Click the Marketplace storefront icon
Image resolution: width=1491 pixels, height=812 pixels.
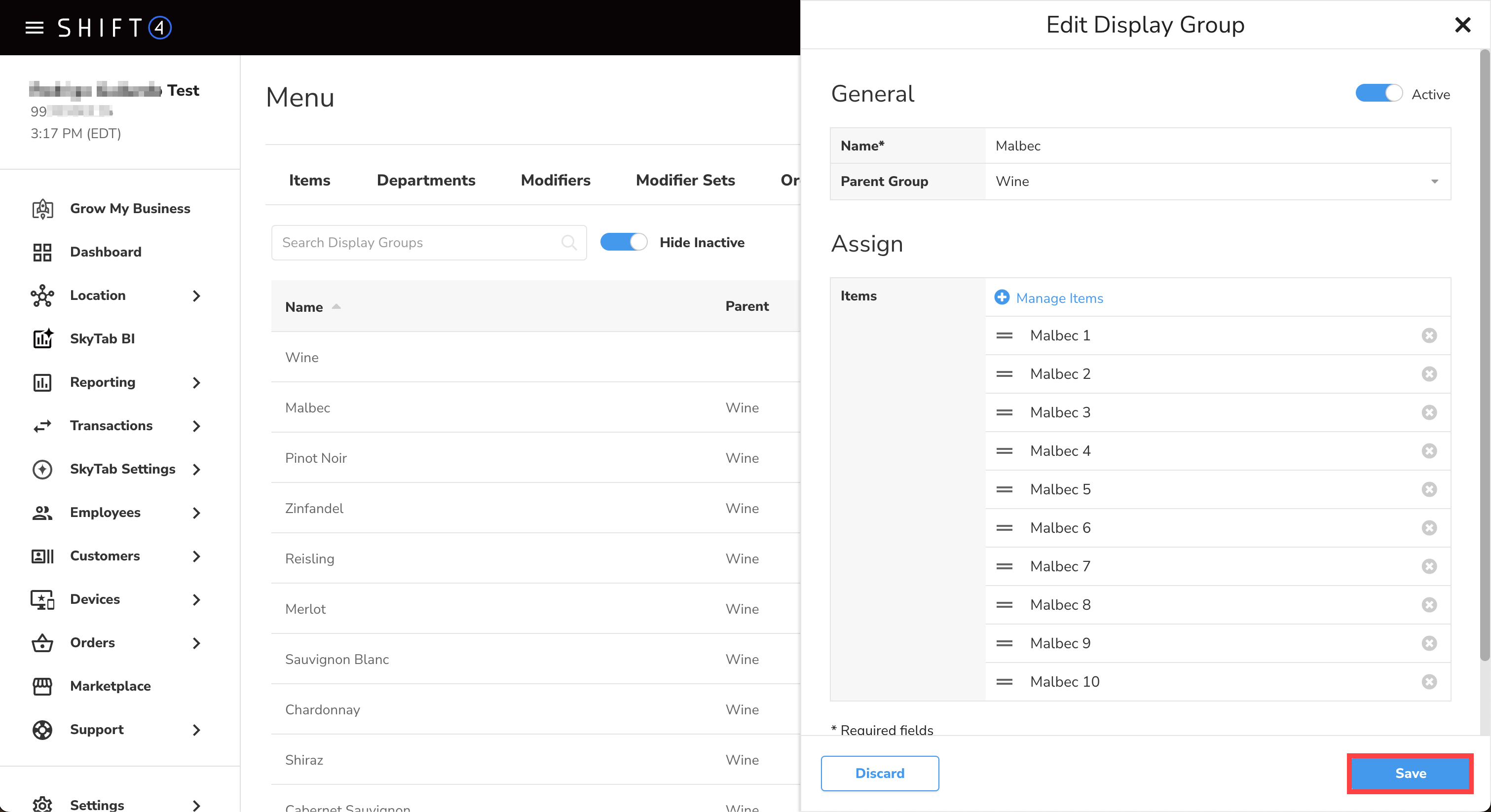tap(42, 686)
